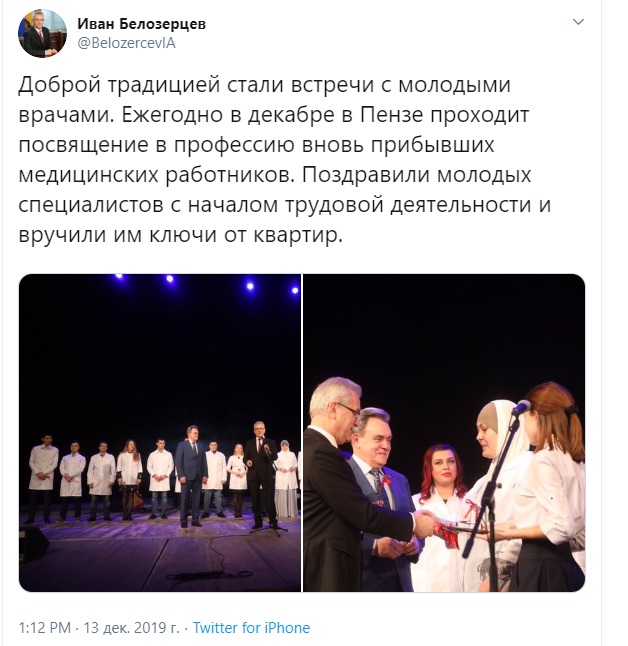Click the speaker holding microphone on stage
This screenshot has width=628, height=646.
(x=261, y=476)
